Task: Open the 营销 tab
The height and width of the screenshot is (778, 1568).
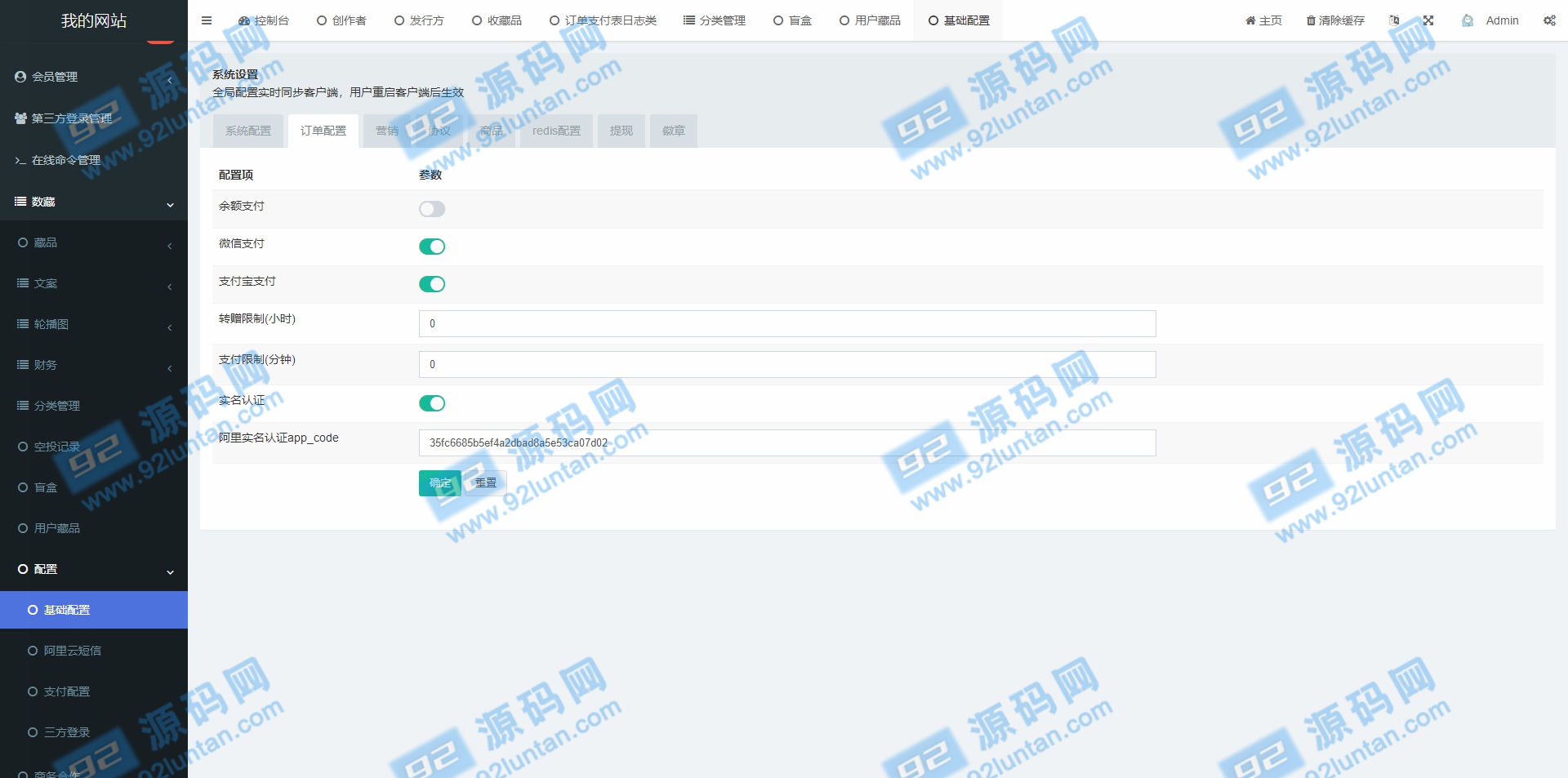Action: 387,131
